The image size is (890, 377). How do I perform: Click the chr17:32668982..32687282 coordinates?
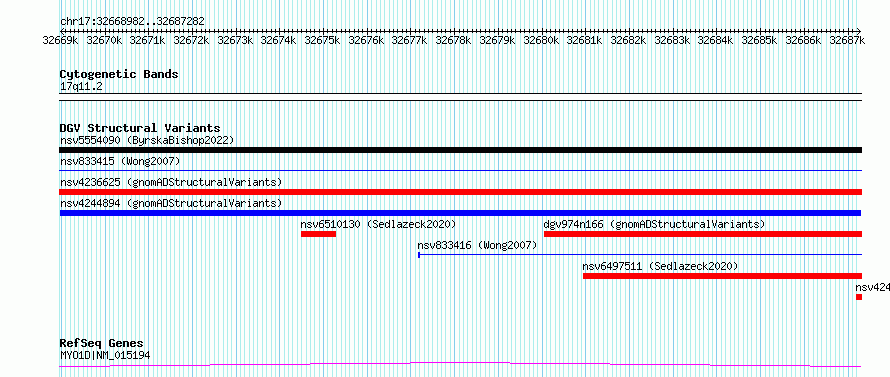132,22
